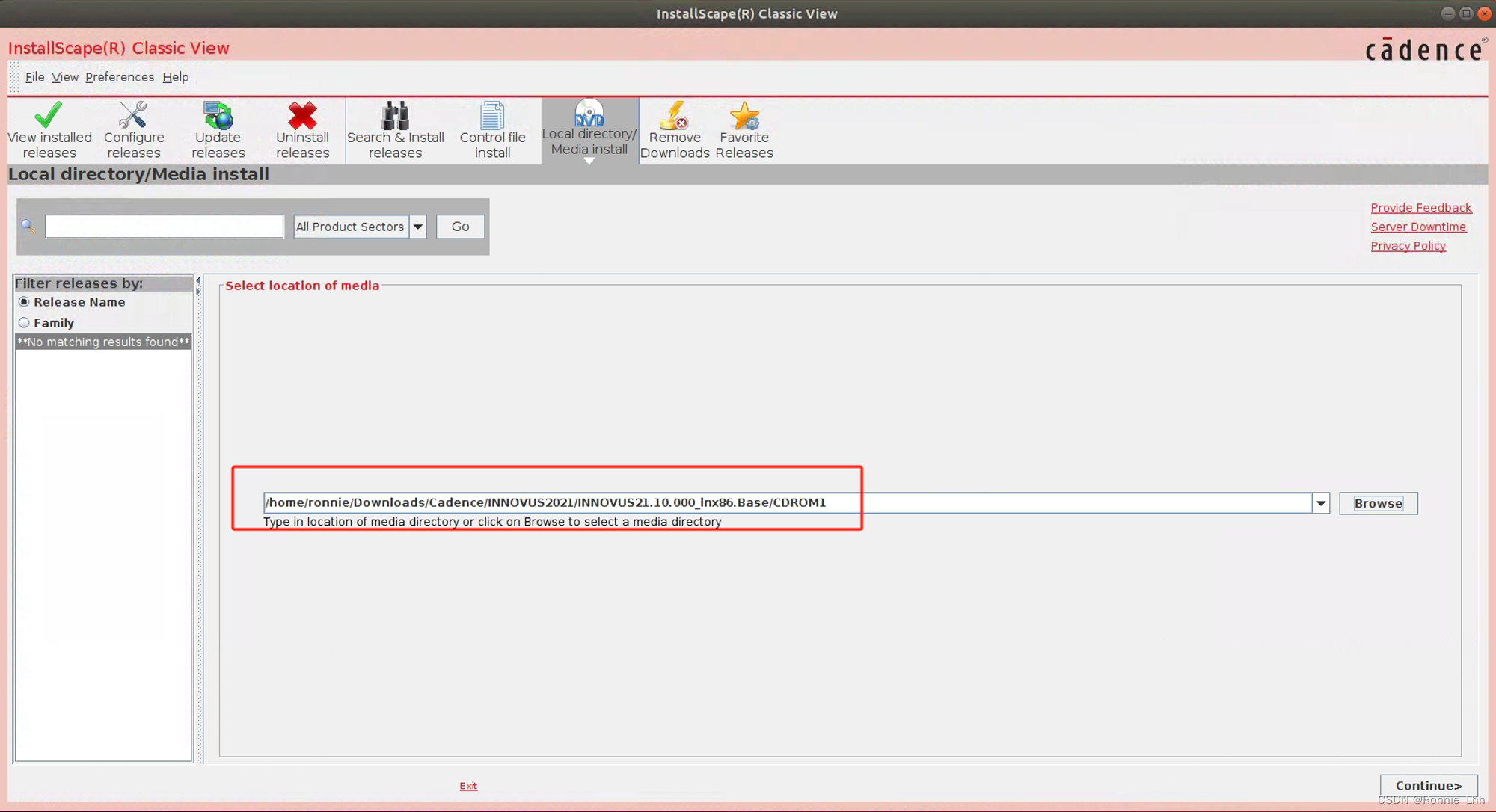Image resolution: width=1496 pixels, height=812 pixels.
Task: Open Update releases
Action: 218,130
